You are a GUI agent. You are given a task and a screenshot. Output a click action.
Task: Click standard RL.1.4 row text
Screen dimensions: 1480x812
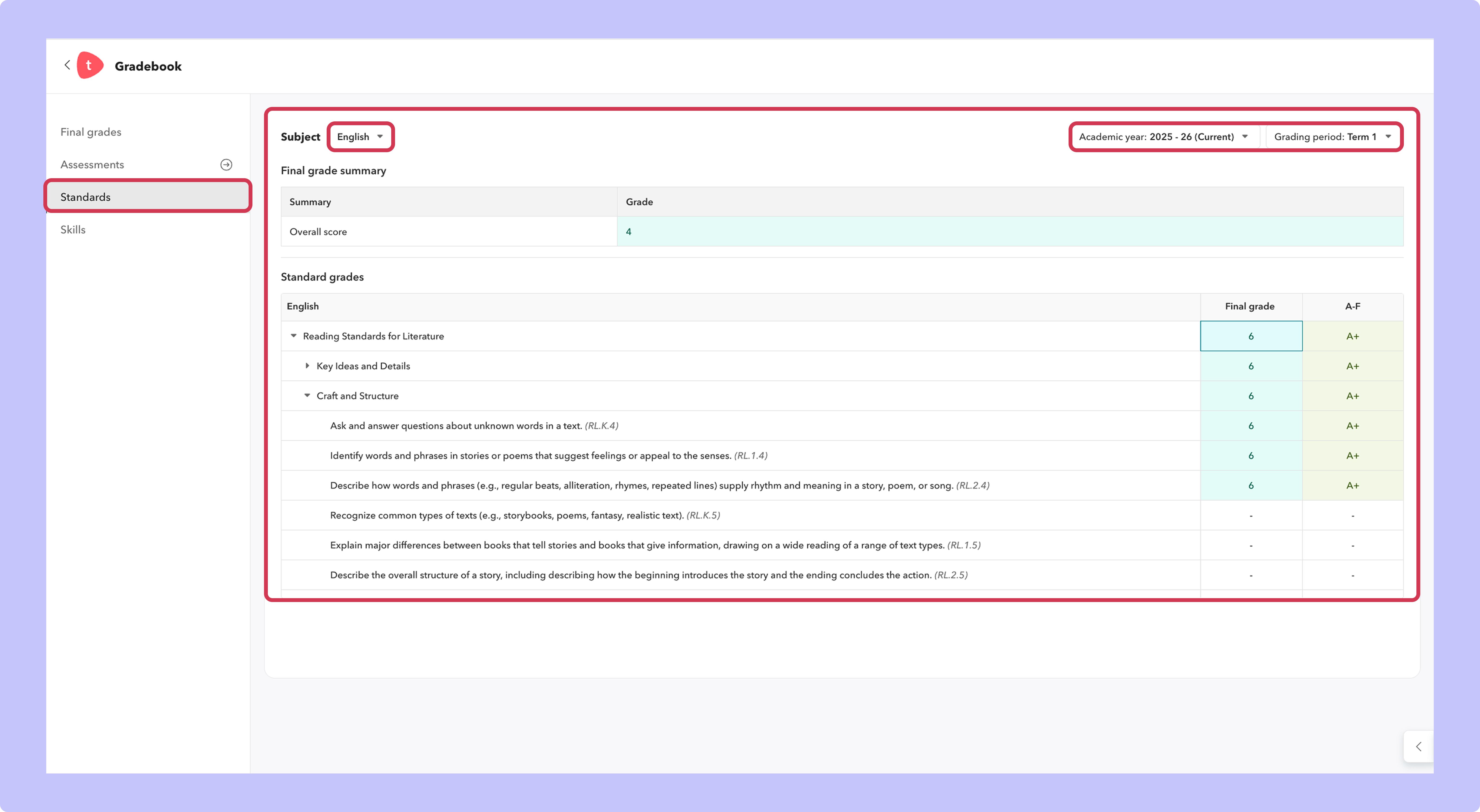(549, 455)
